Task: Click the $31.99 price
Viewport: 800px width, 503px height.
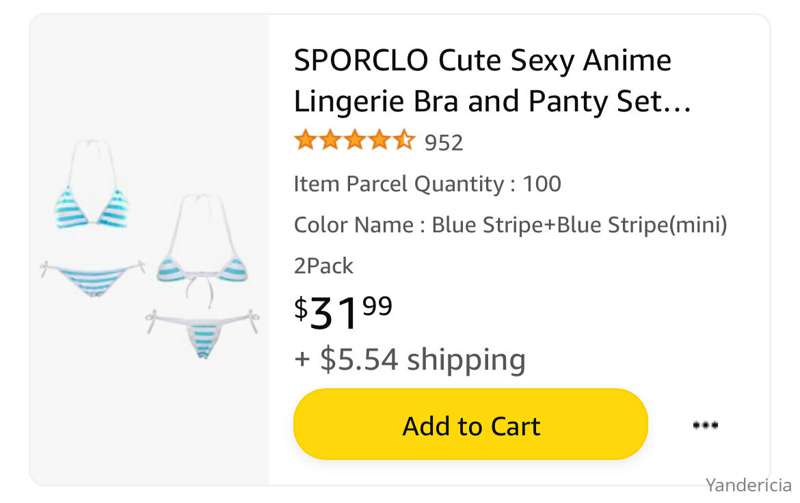Action: pos(343,312)
